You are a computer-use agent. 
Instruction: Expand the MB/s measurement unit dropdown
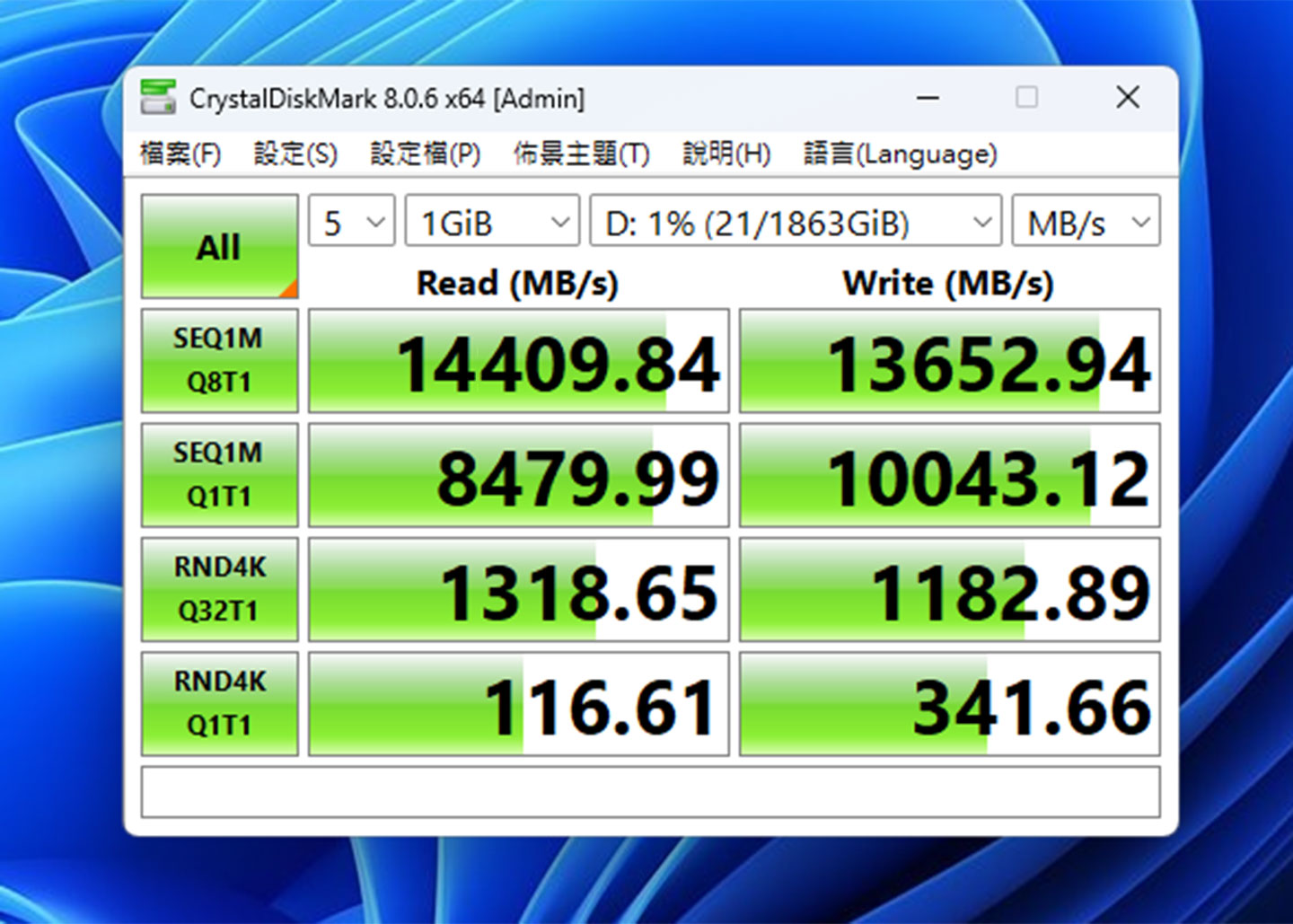[1085, 221]
